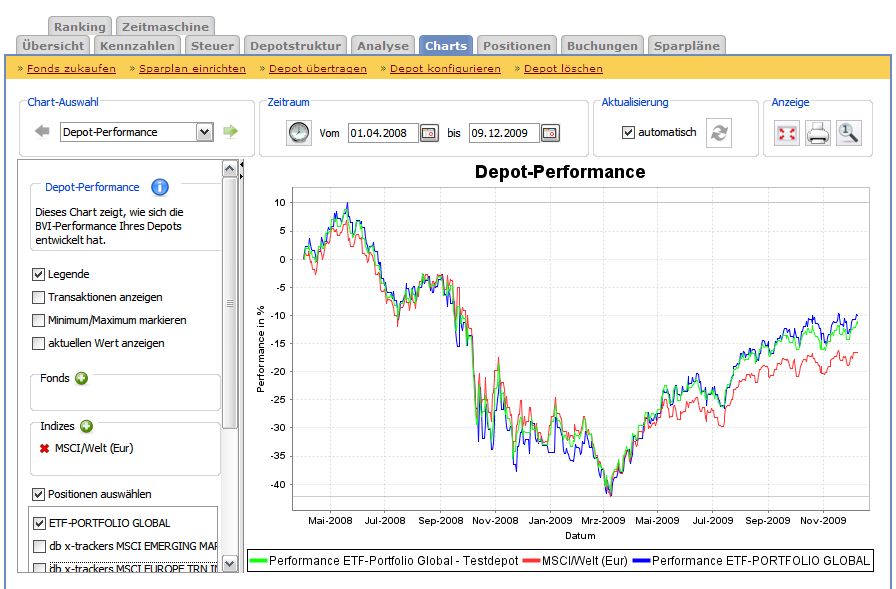Remove MSCI/Welt (Eur) index with red X
The height and width of the screenshot is (589, 896).
44,448
